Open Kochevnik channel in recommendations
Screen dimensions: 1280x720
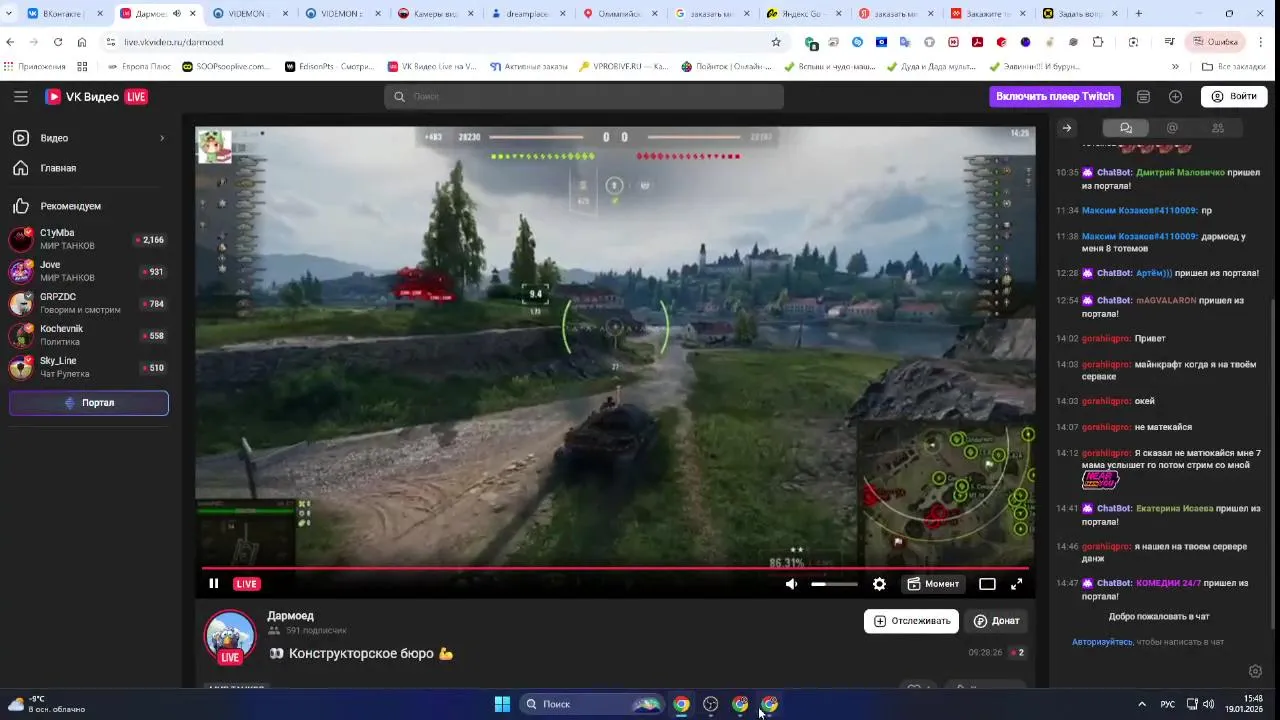point(88,336)
